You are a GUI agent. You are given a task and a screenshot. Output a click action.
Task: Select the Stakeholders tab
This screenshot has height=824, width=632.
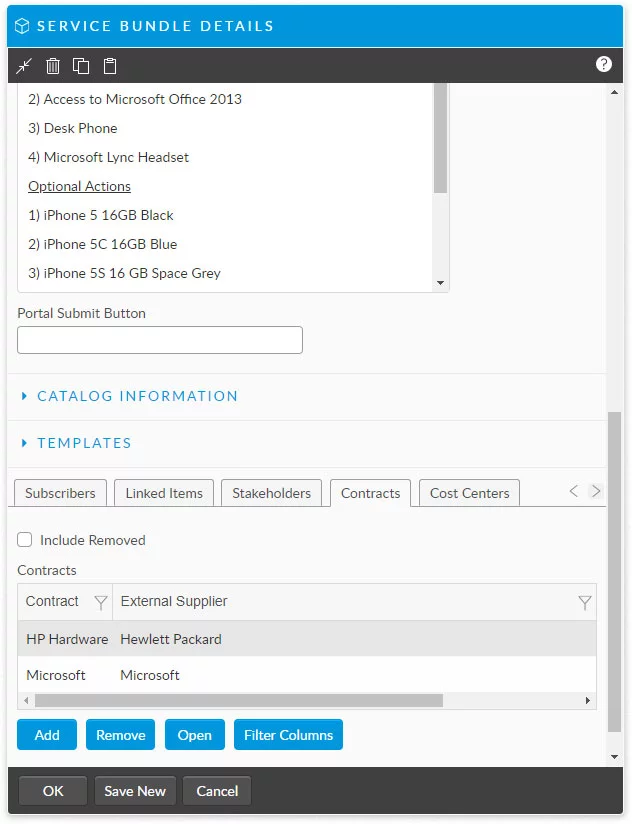(272, 493)
